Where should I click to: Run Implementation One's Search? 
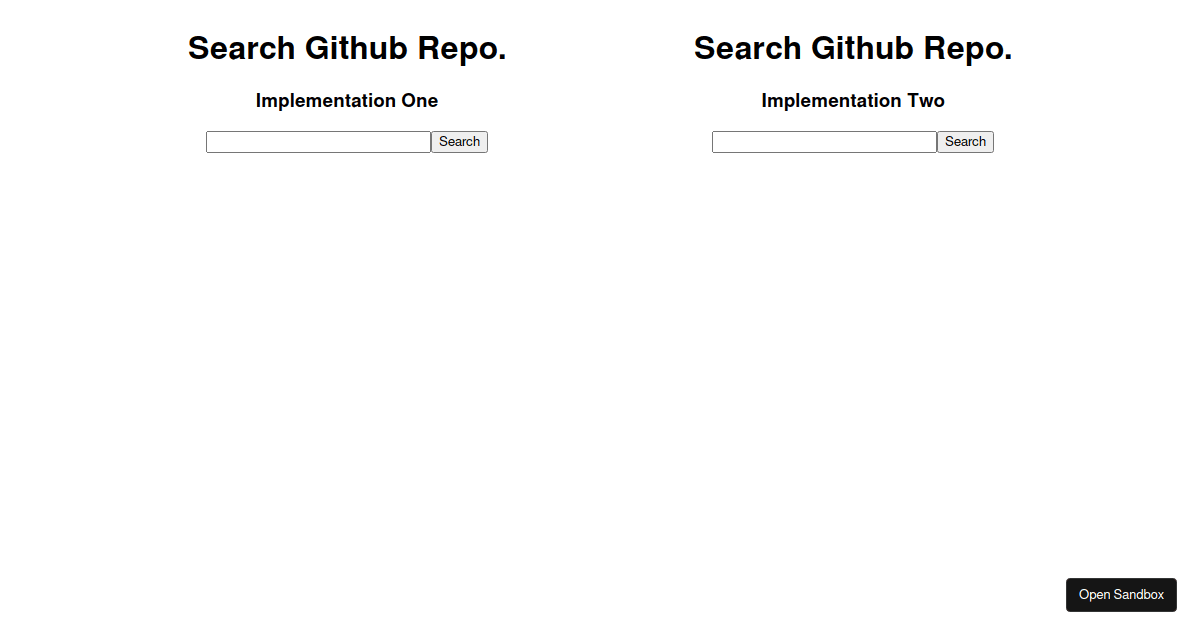[459, 142]
